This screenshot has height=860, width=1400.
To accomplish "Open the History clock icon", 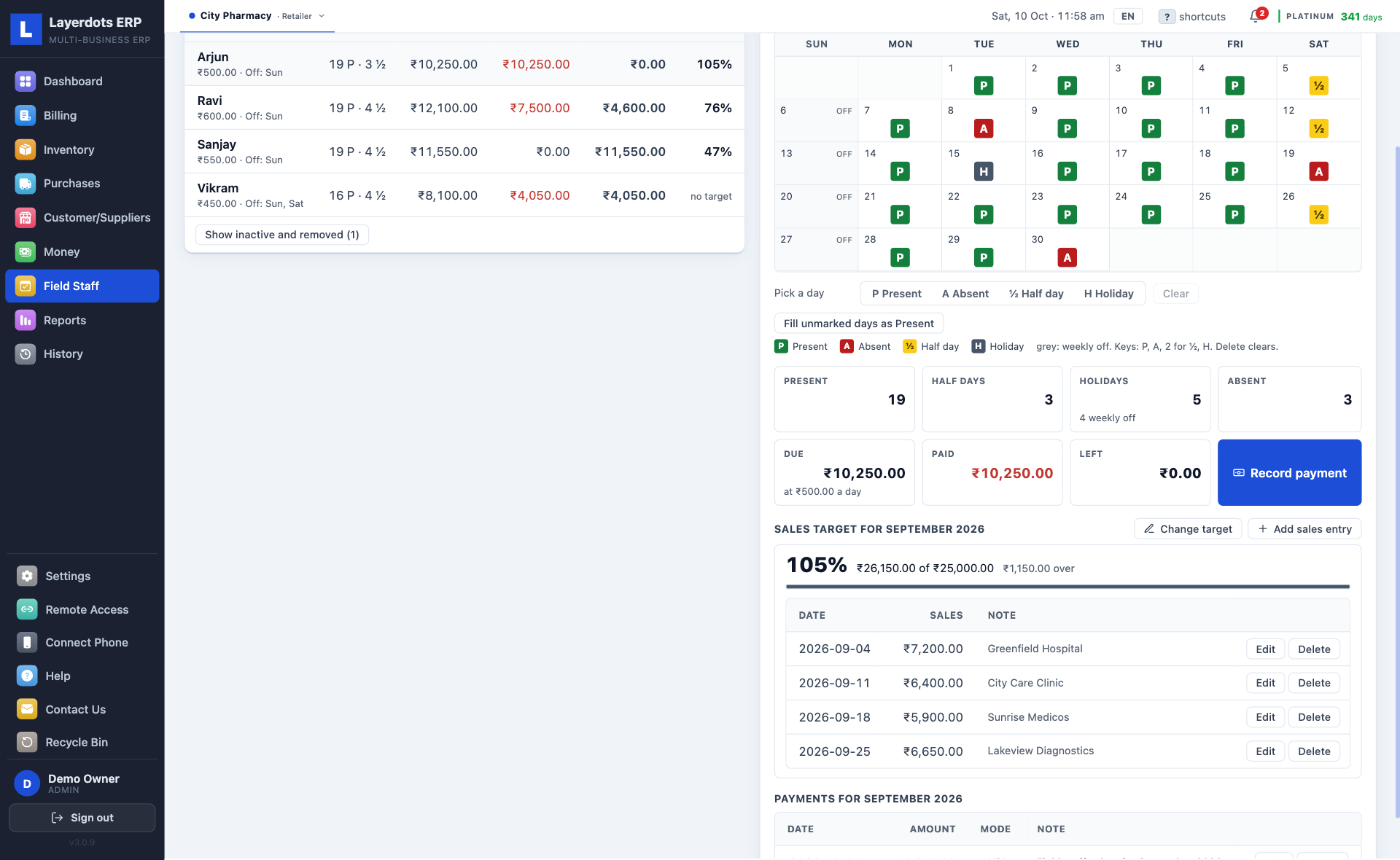I will click(26, 353).
